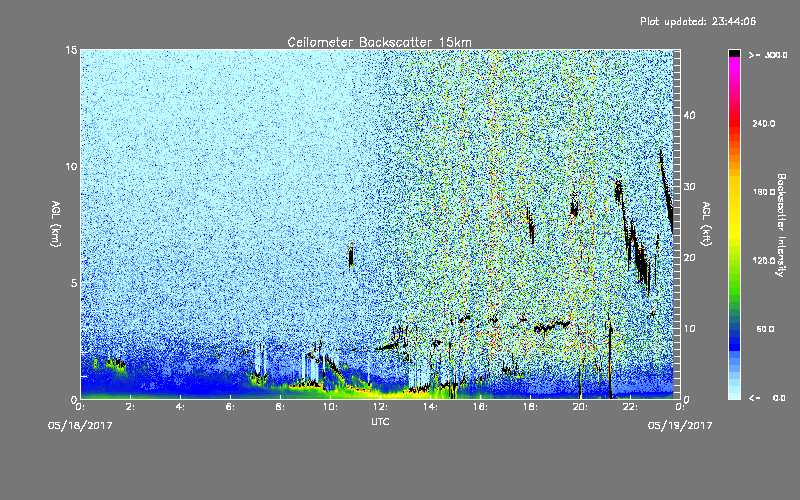This screenshot has width=800, height=500.
Task: Click the black top segment of the colorbar
Action: tap(734, 53)
